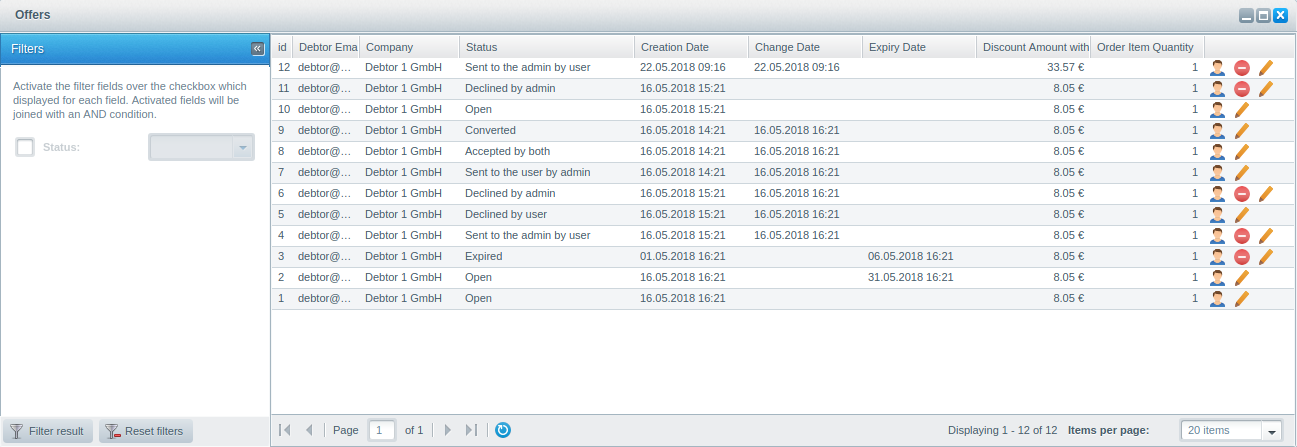Screen dimensions: 1297x447
Task: Refresh the offers grid
Action: [x=503, y=430]
